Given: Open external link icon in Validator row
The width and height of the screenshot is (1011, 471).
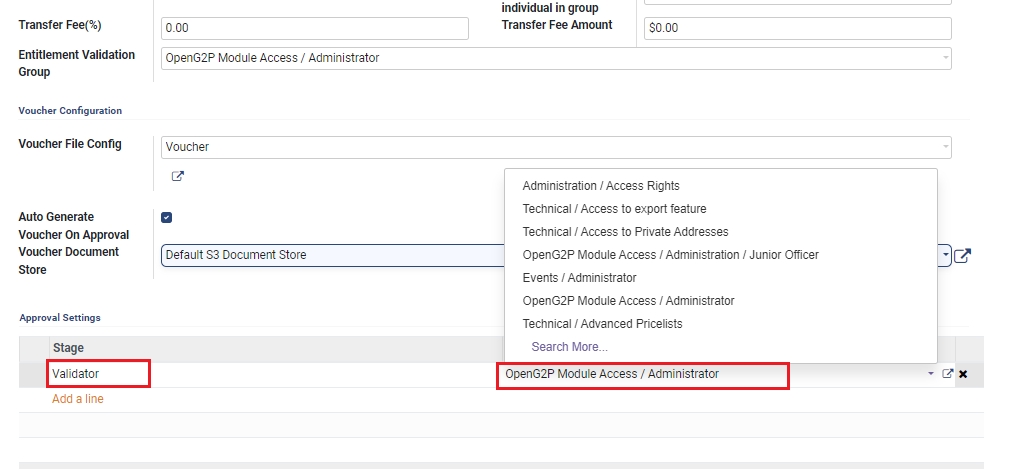Looking at the screenshot, I should tap(948, 374).
